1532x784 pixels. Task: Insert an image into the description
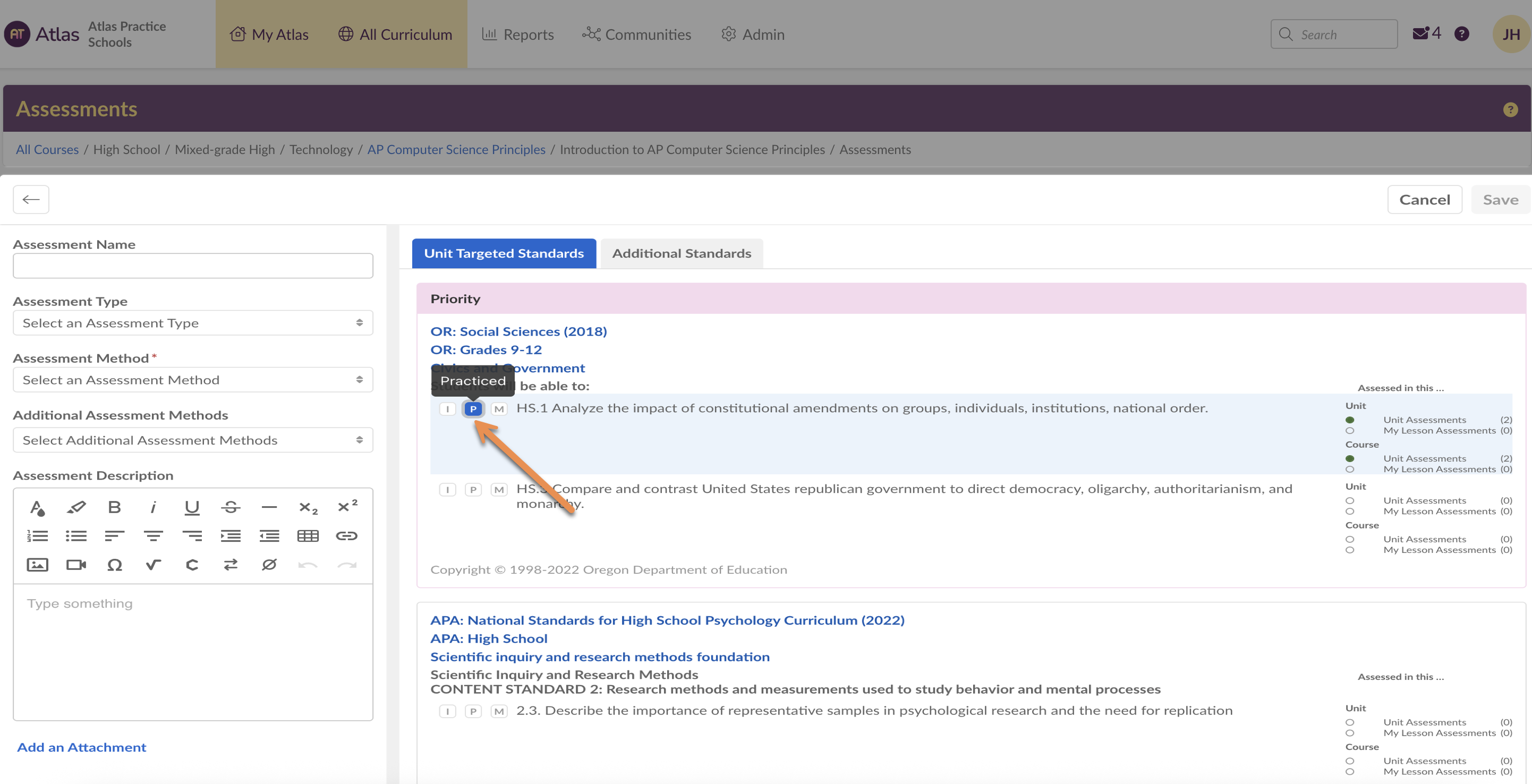coord(38,565)
